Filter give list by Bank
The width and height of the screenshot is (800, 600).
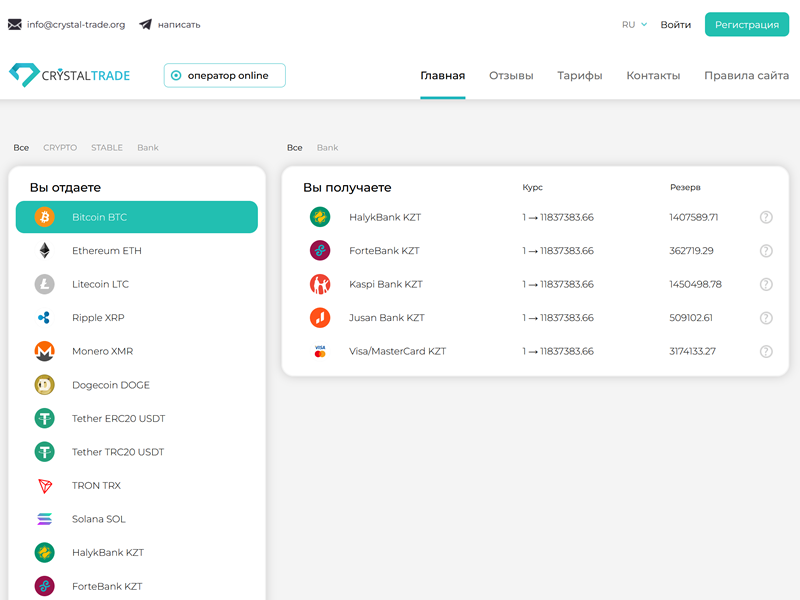click(x=148, y=147)
